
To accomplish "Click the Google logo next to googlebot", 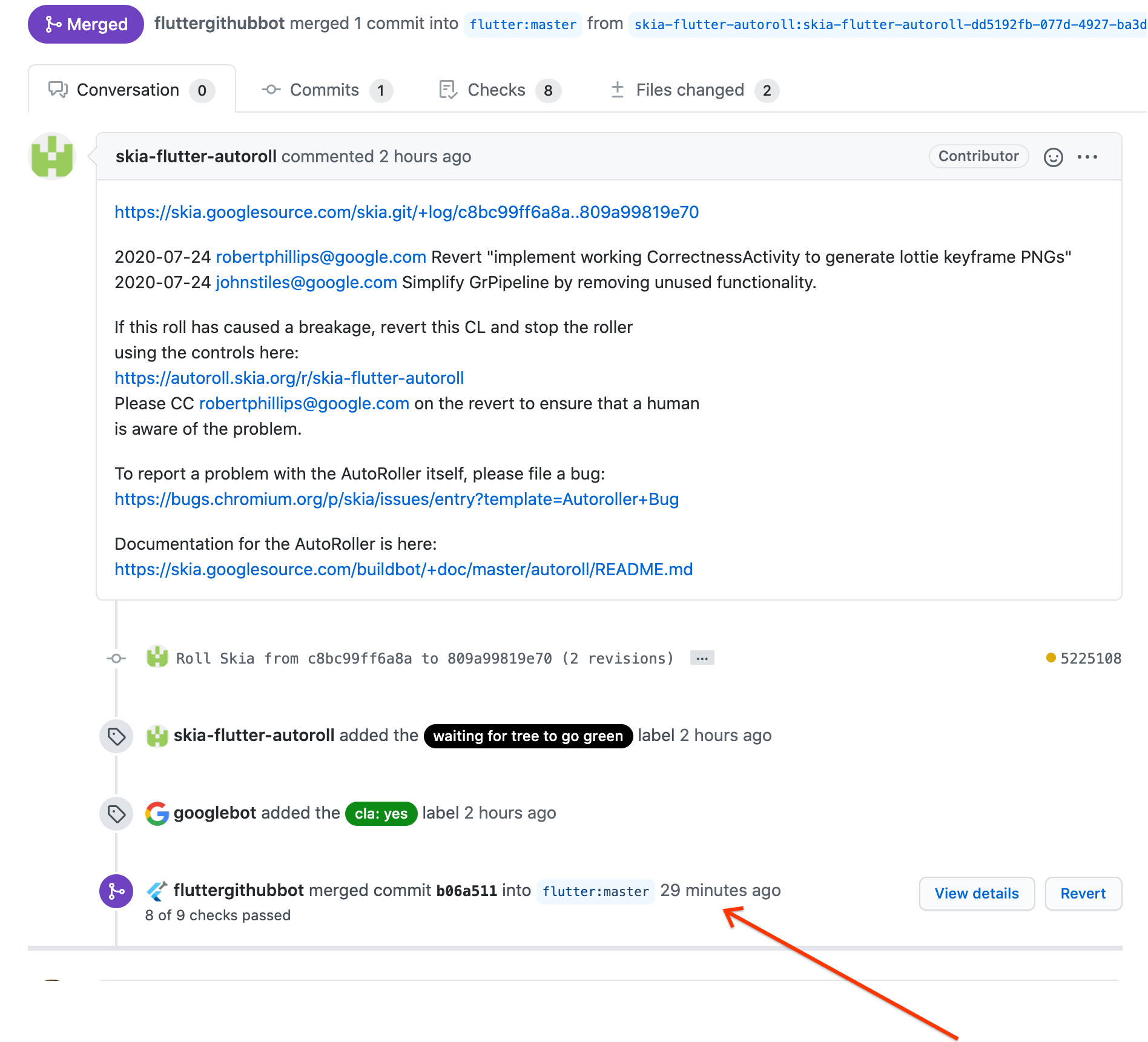I will [156, 813].
